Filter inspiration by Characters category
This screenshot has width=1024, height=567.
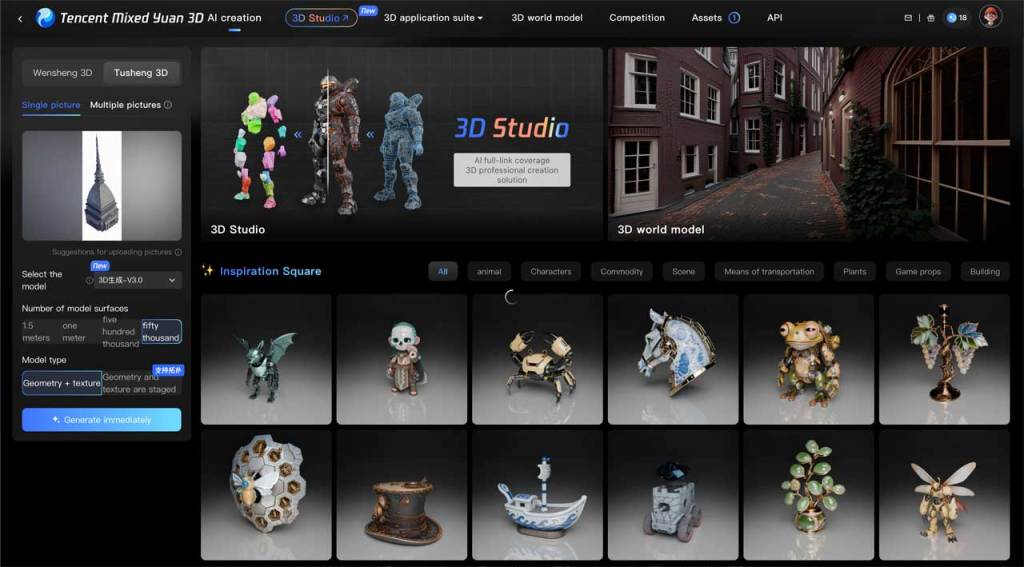click(551, 271)
